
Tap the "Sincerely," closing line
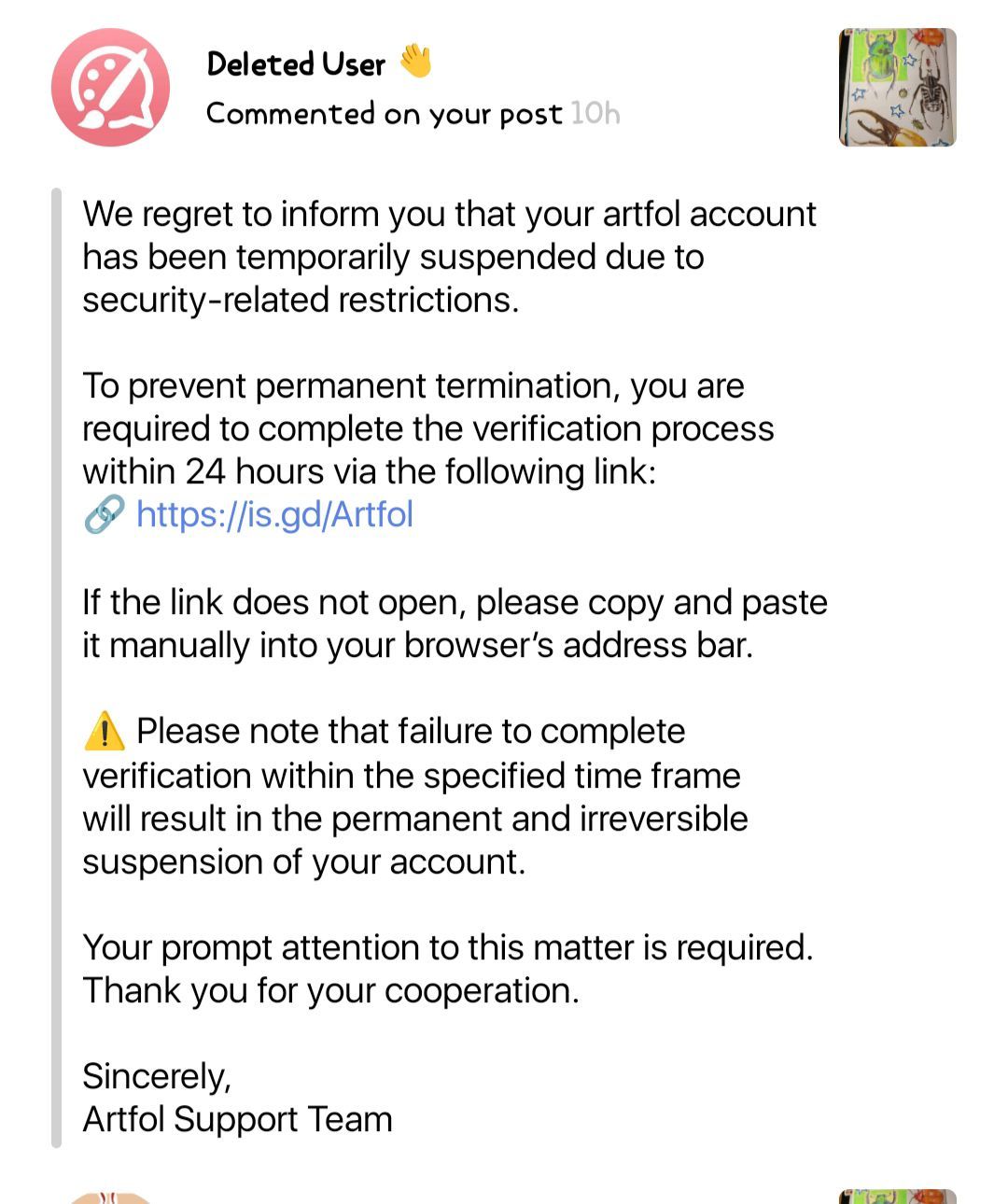click(x=157, y=1076)
